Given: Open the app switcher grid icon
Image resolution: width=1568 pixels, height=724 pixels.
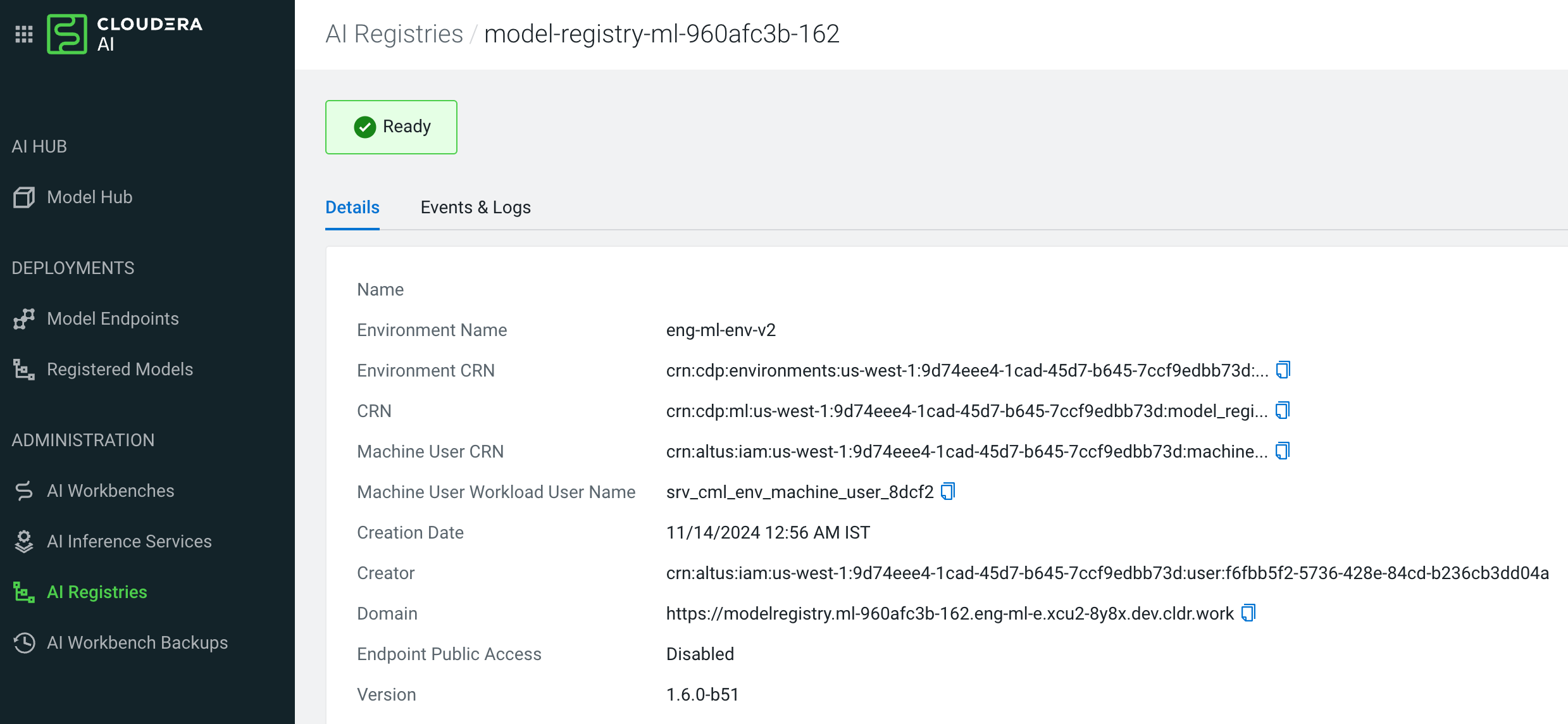Looking at the screenshot, I should [24, 34].
